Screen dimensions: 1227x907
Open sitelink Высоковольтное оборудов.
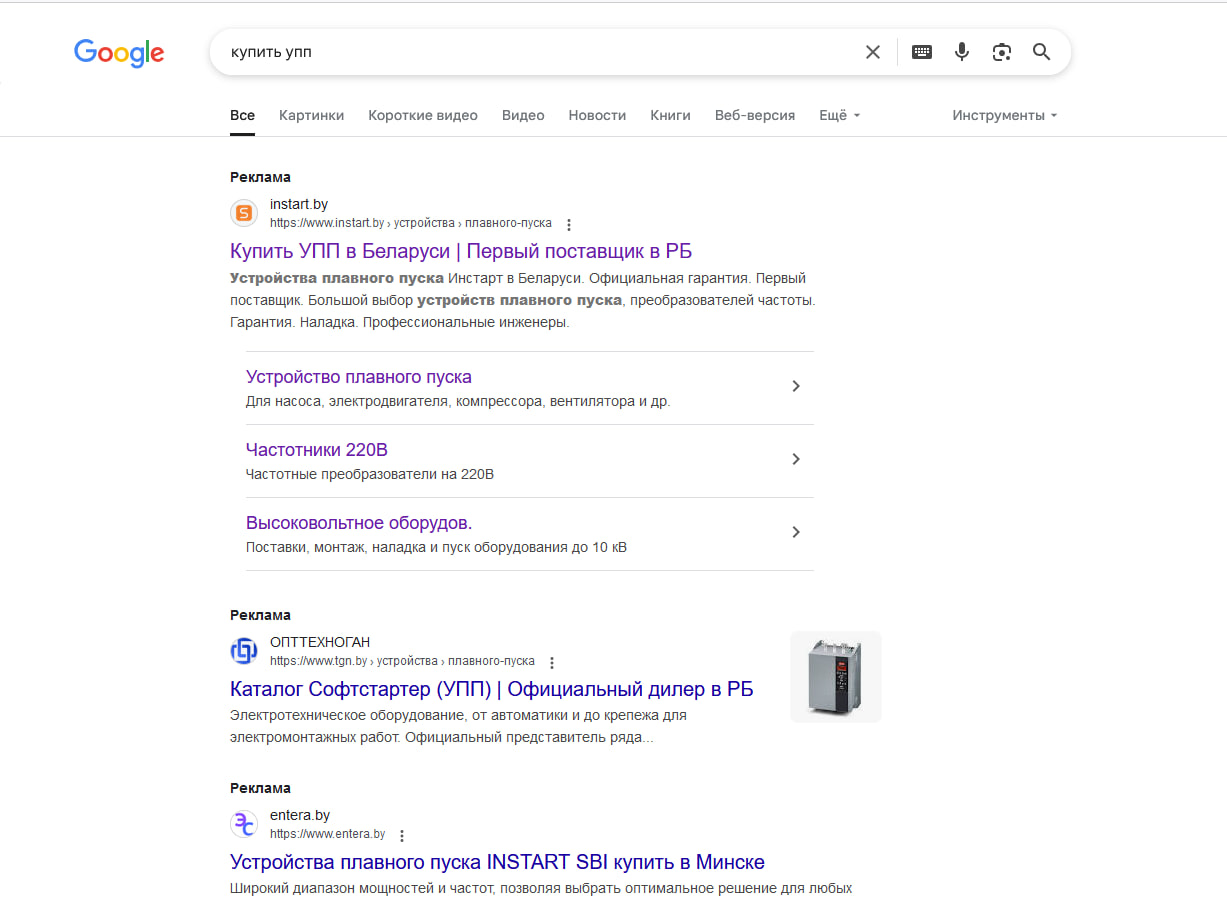coord(359,523)
